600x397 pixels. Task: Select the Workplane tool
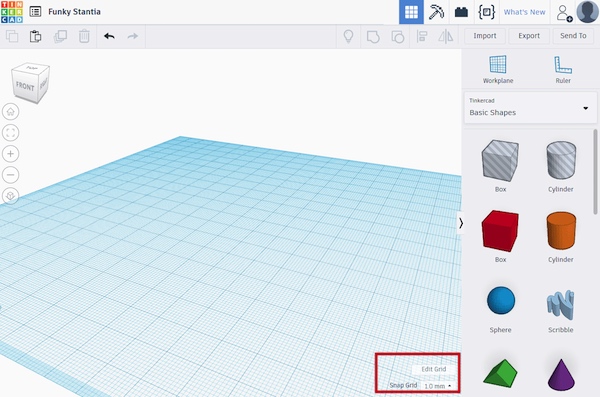point(498,69)
